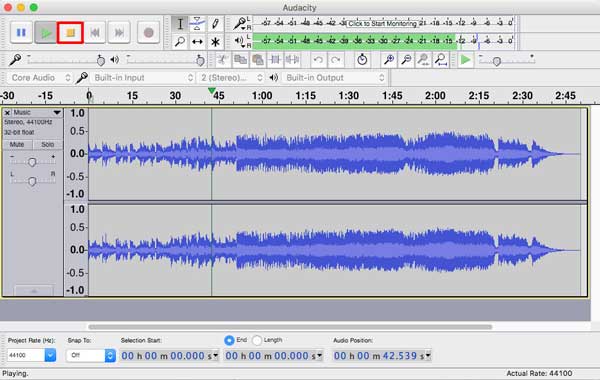The height and width of the screenshot is (380, 600).
Task: Click the Actual Rate: 44100 status text
Action: (539, 373)
